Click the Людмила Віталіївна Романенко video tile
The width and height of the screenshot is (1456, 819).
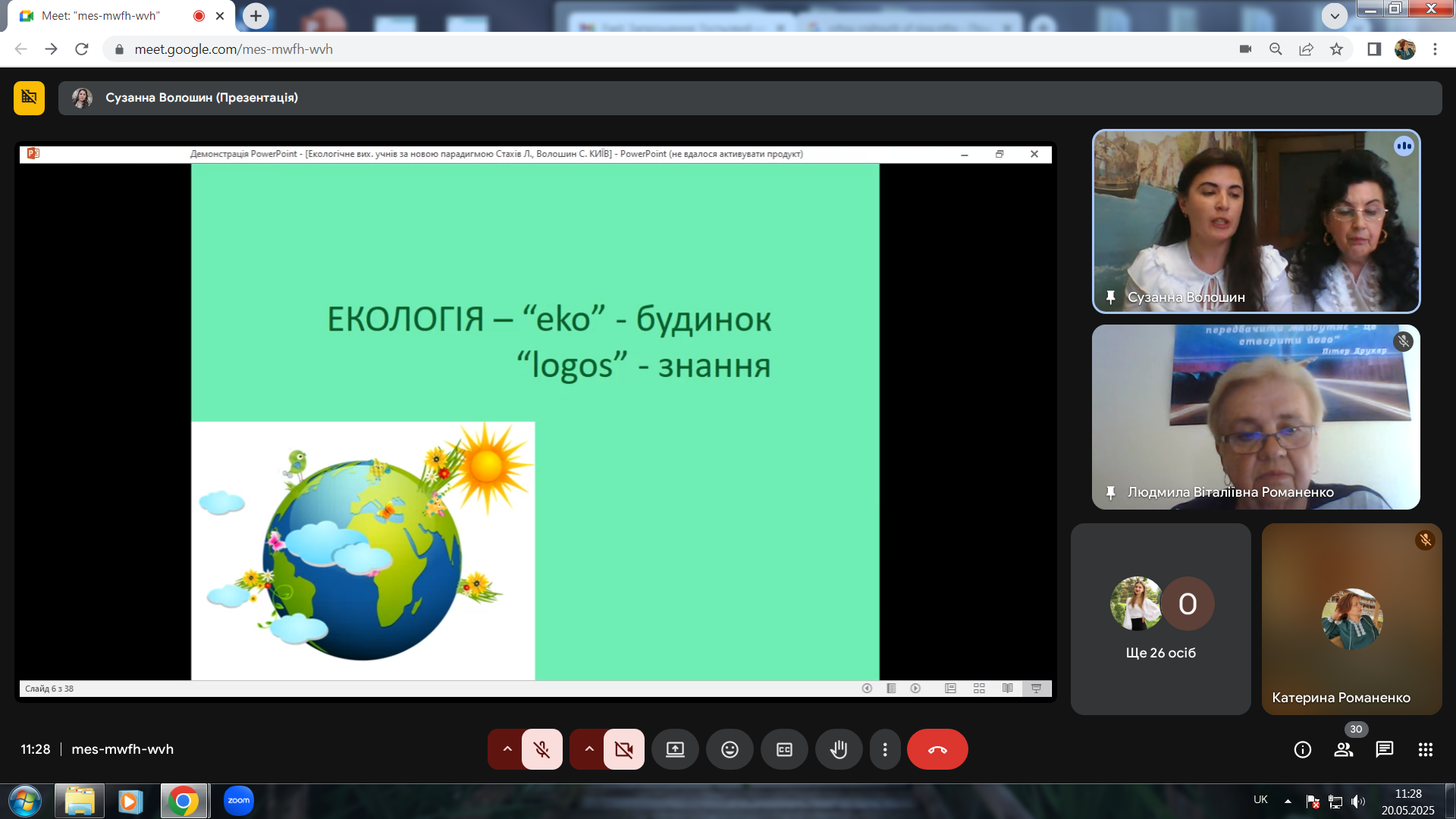(x=1255, y=417)
